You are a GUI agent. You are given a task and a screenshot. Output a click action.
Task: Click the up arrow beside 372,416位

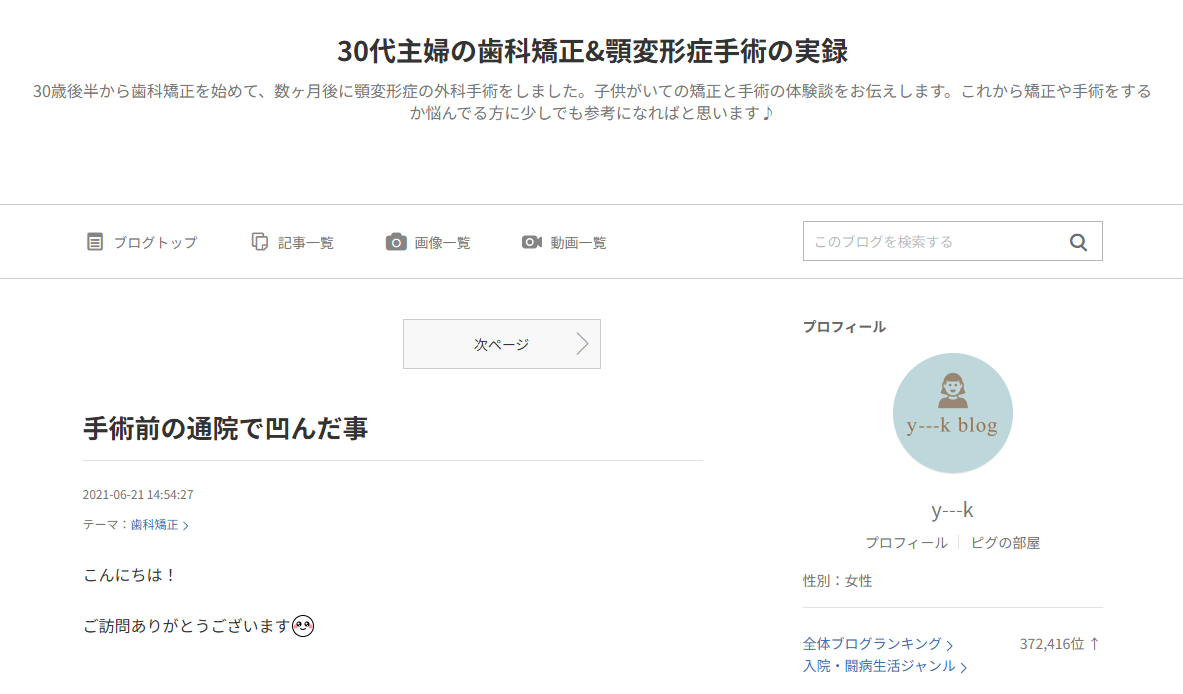click(x=1094, y=643)
